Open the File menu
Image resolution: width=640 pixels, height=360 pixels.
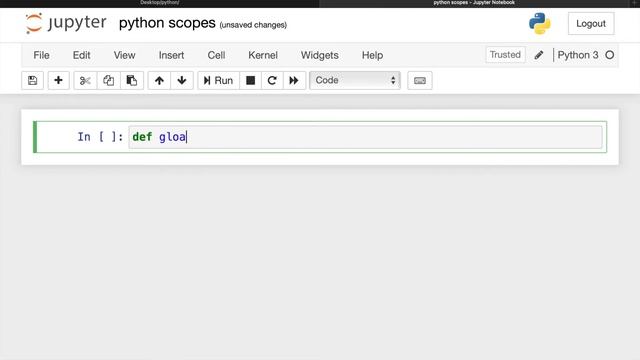pyautogui.click(x=41, y=55)
